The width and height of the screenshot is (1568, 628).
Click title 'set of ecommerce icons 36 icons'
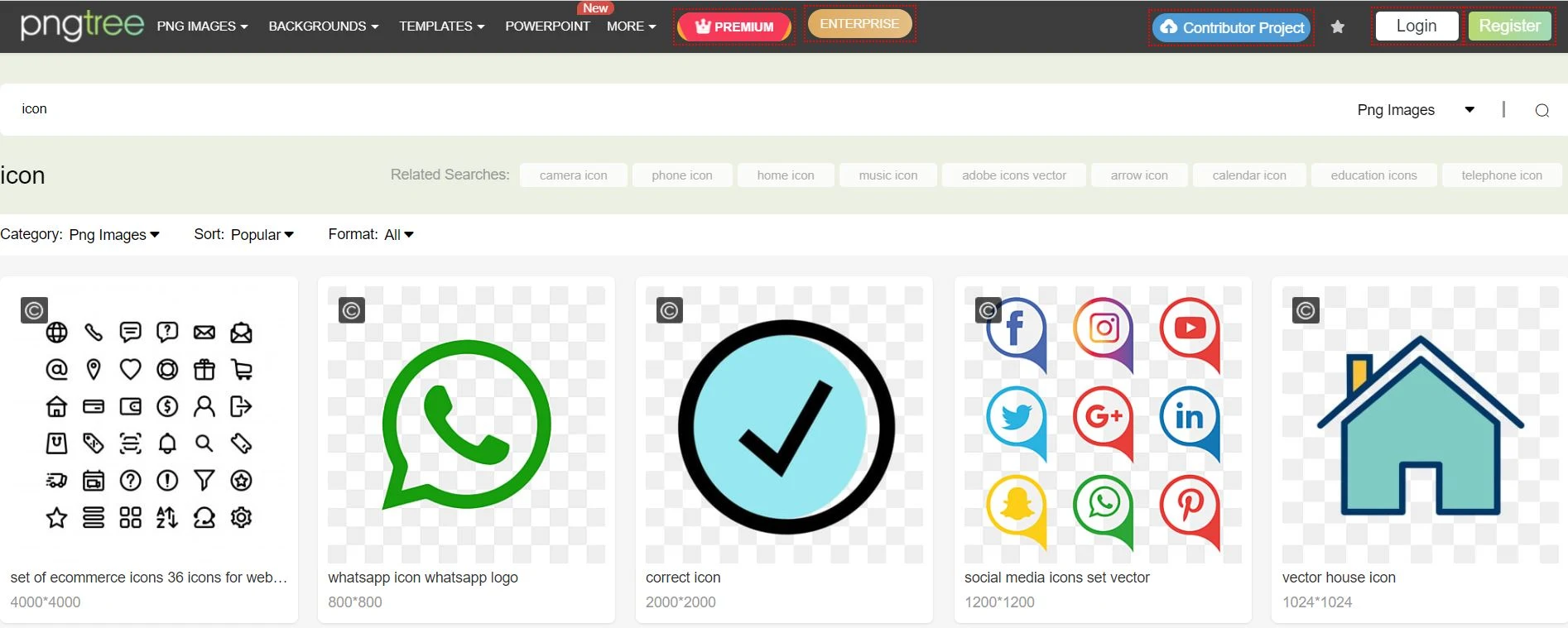(149, 578)
